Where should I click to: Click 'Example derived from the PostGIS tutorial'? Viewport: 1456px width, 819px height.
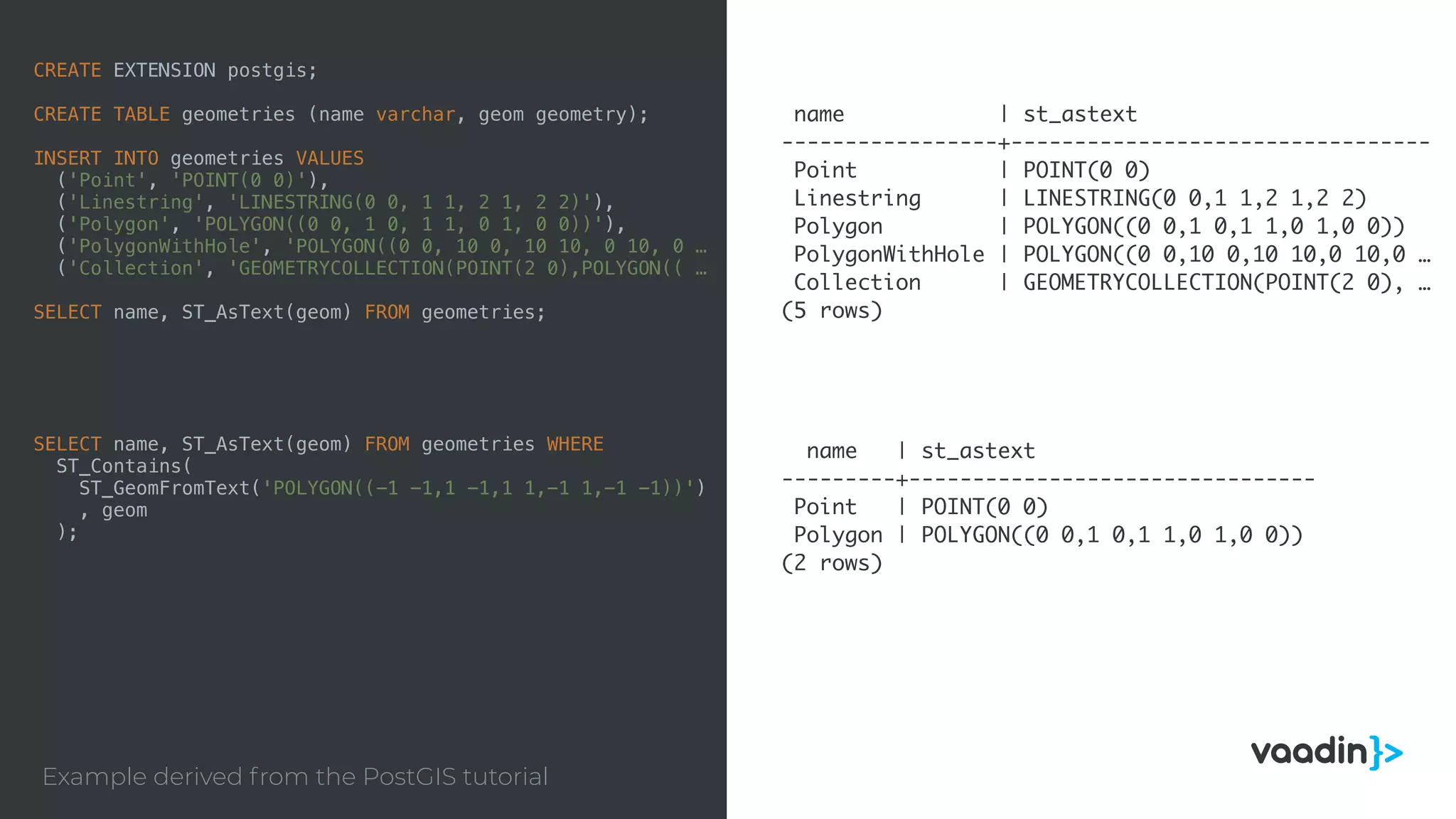pyautogui.click(x=295, y=776)
